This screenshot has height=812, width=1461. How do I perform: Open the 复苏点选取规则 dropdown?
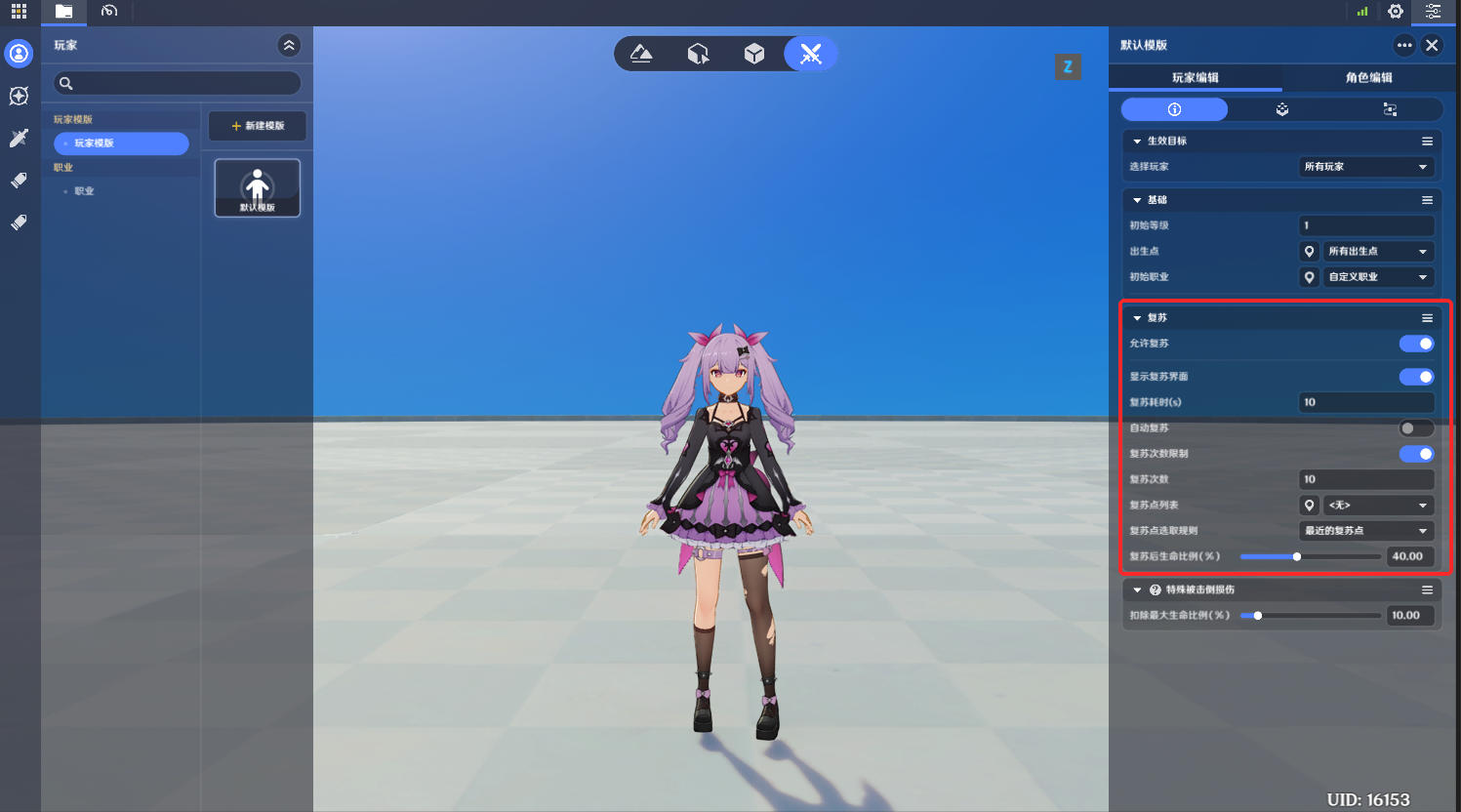pyautogui.click(x=1365, y=531)
